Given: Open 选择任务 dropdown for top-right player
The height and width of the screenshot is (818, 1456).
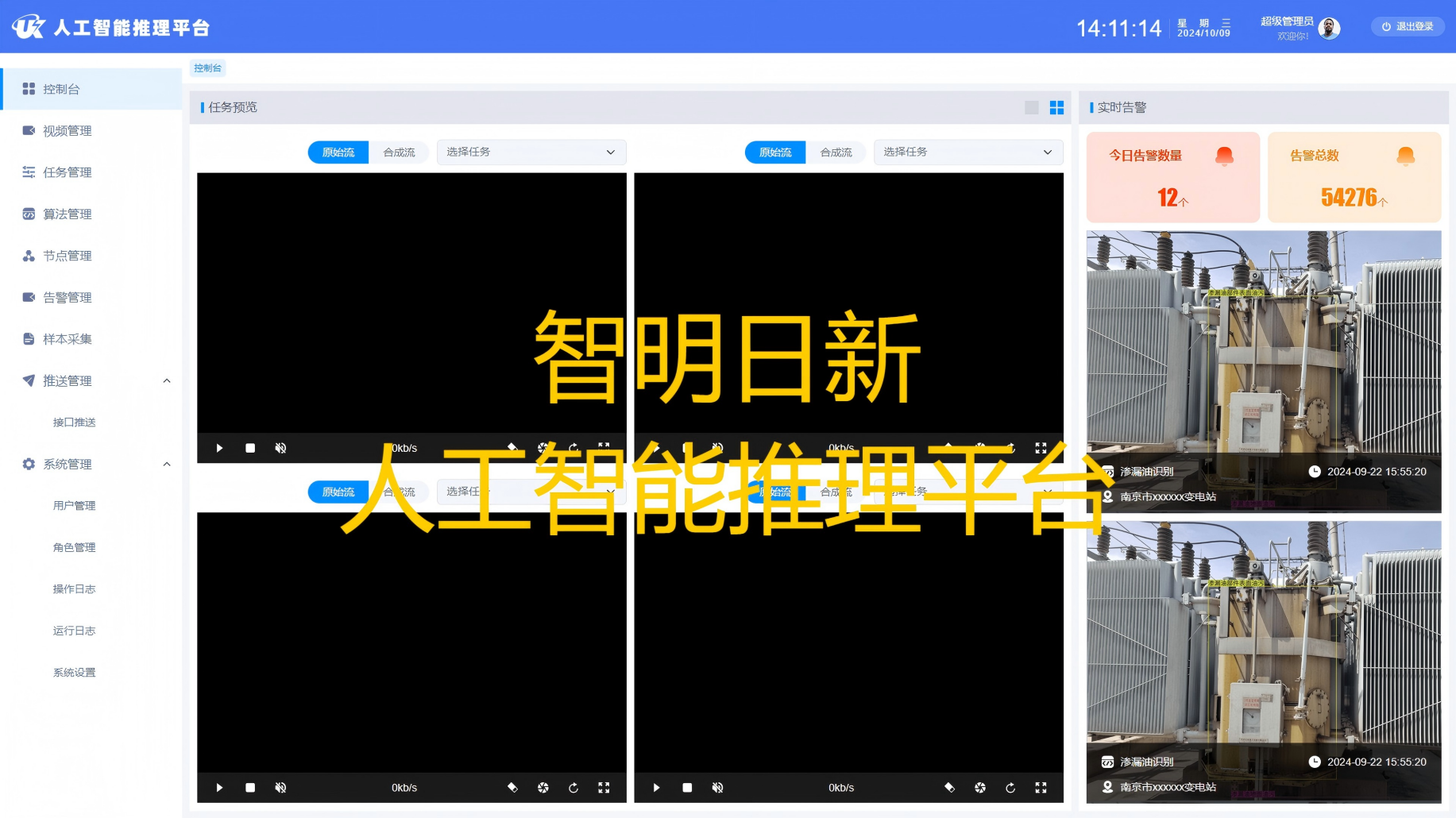Looking at the screenshot, I should (x=967, y=152).
